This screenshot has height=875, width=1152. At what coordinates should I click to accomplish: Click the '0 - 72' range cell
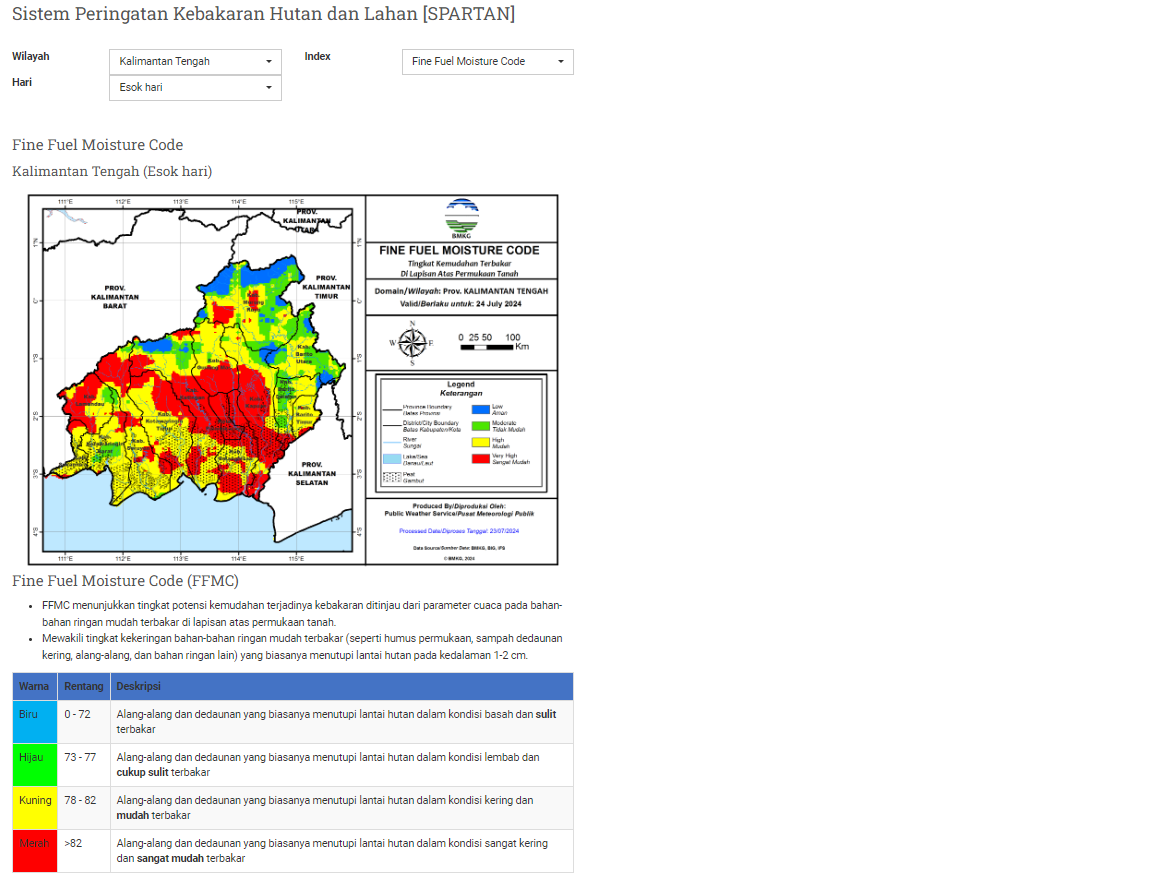(84, 721)
